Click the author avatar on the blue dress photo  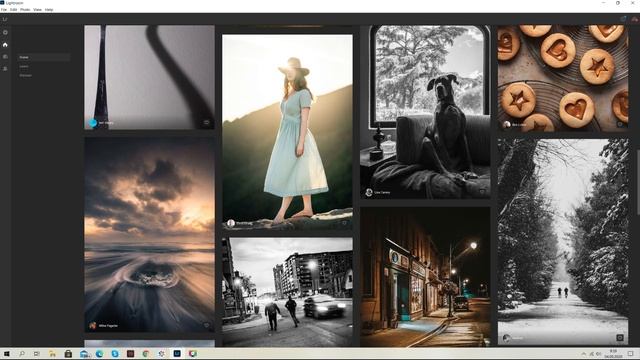click(x=231, y=223)
